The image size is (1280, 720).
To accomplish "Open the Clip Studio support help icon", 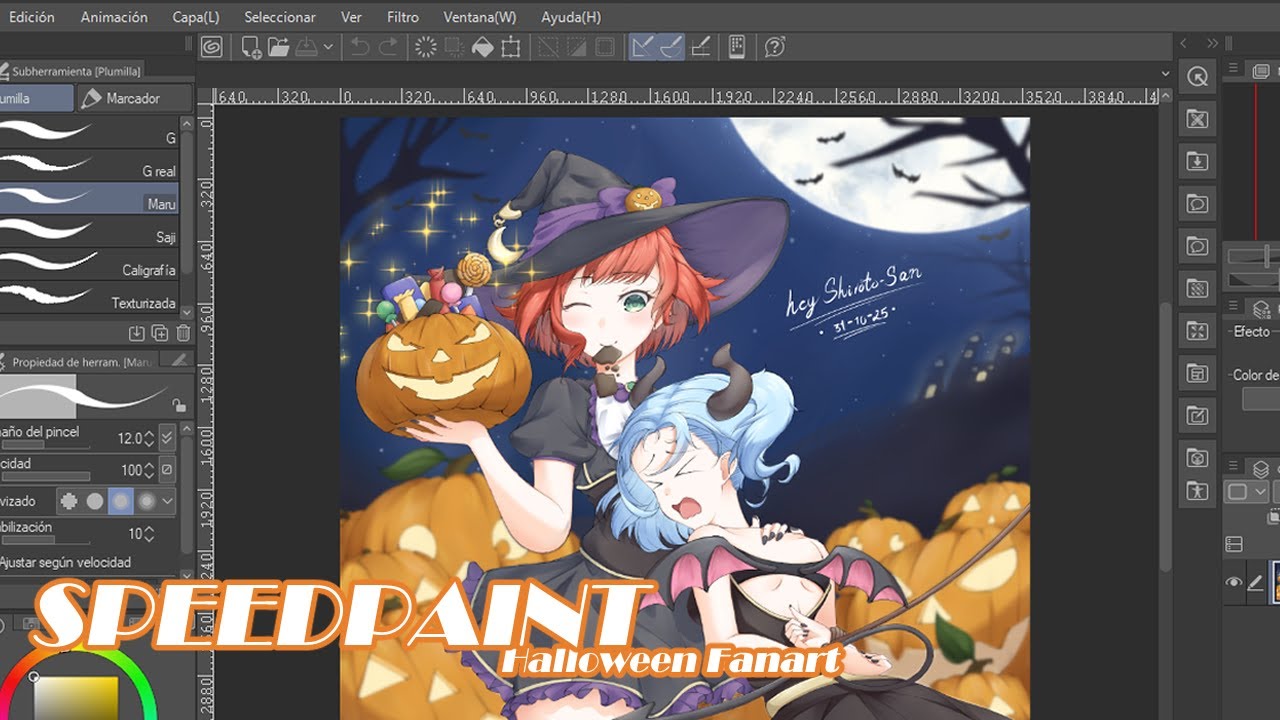I will pos(774,47).
